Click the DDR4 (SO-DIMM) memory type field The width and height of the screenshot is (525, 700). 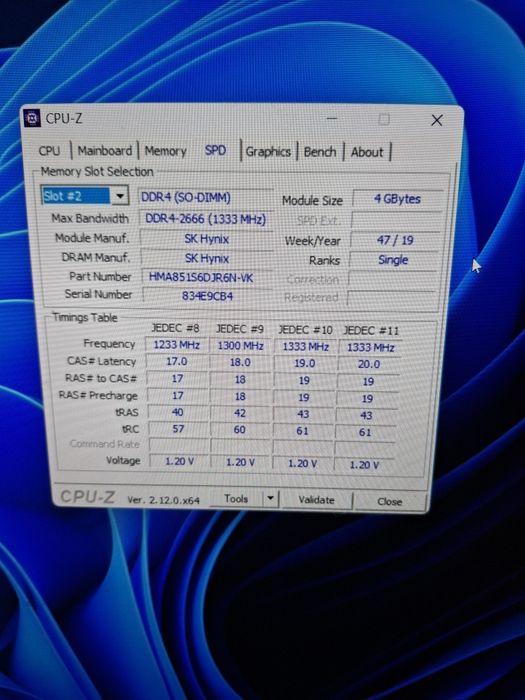click(x=205, y=197)
